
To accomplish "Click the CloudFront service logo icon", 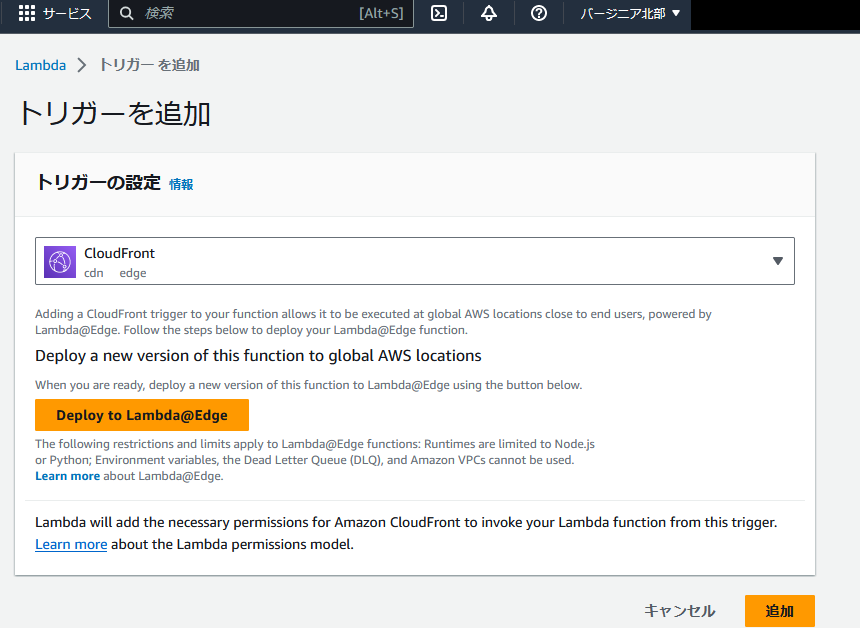I will point(60,260).
